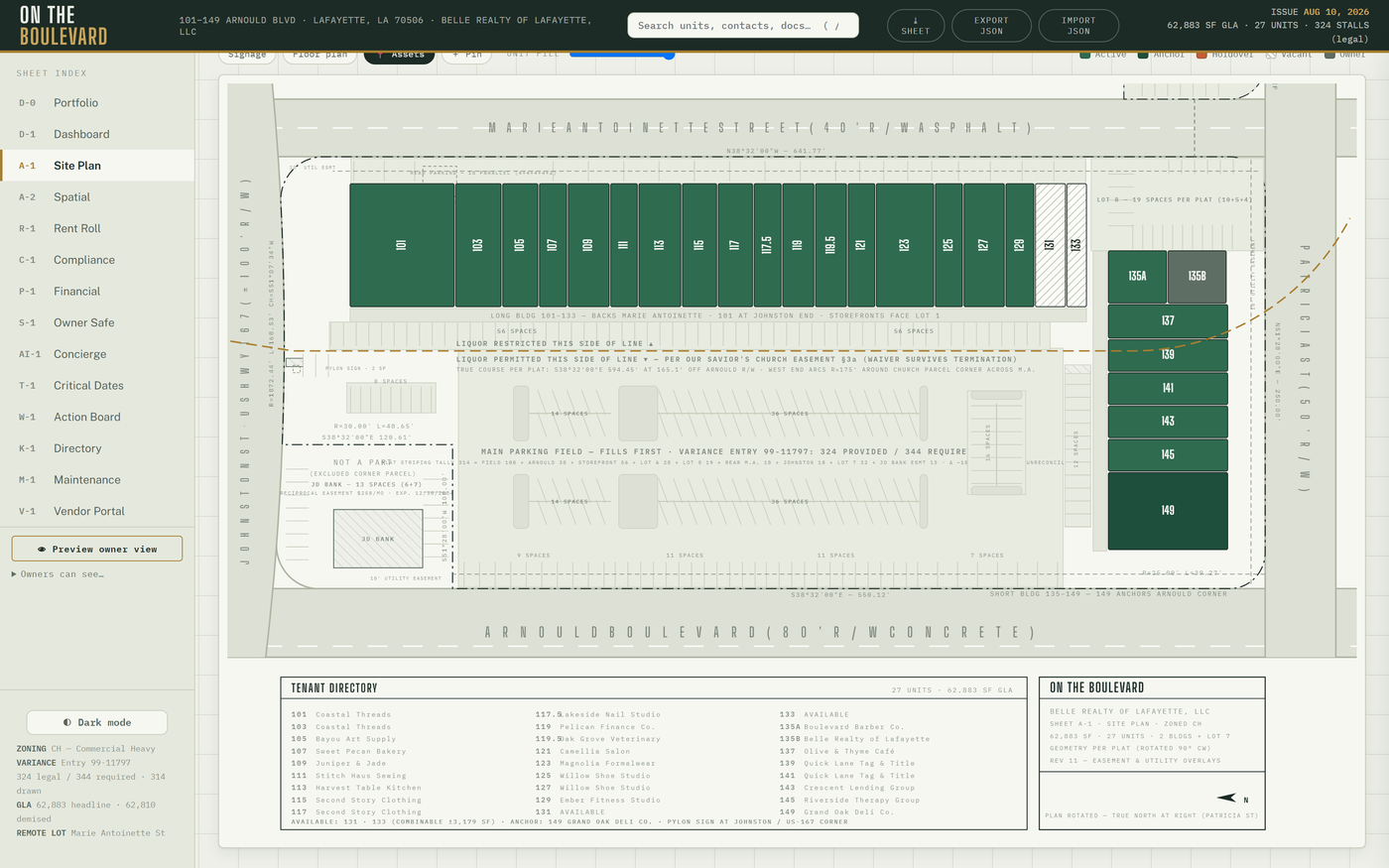Screen dimensions: 1389x868
Task: Open the R-1 Rent Roll sheet
Action: point(97,228)
